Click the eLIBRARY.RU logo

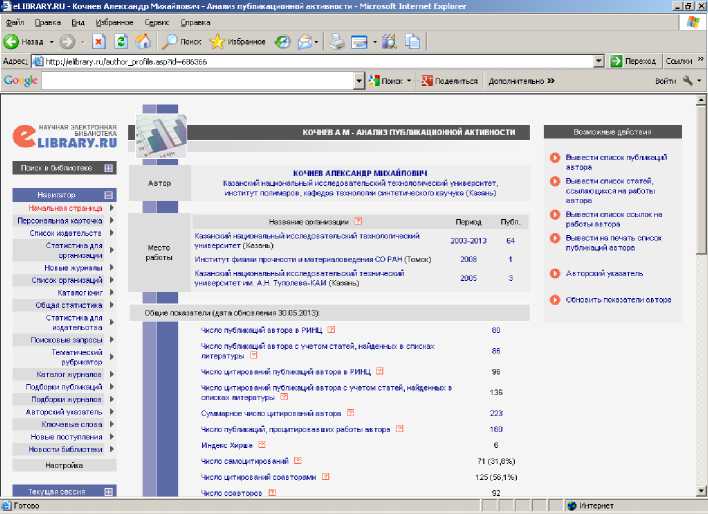tap(66, 136)
